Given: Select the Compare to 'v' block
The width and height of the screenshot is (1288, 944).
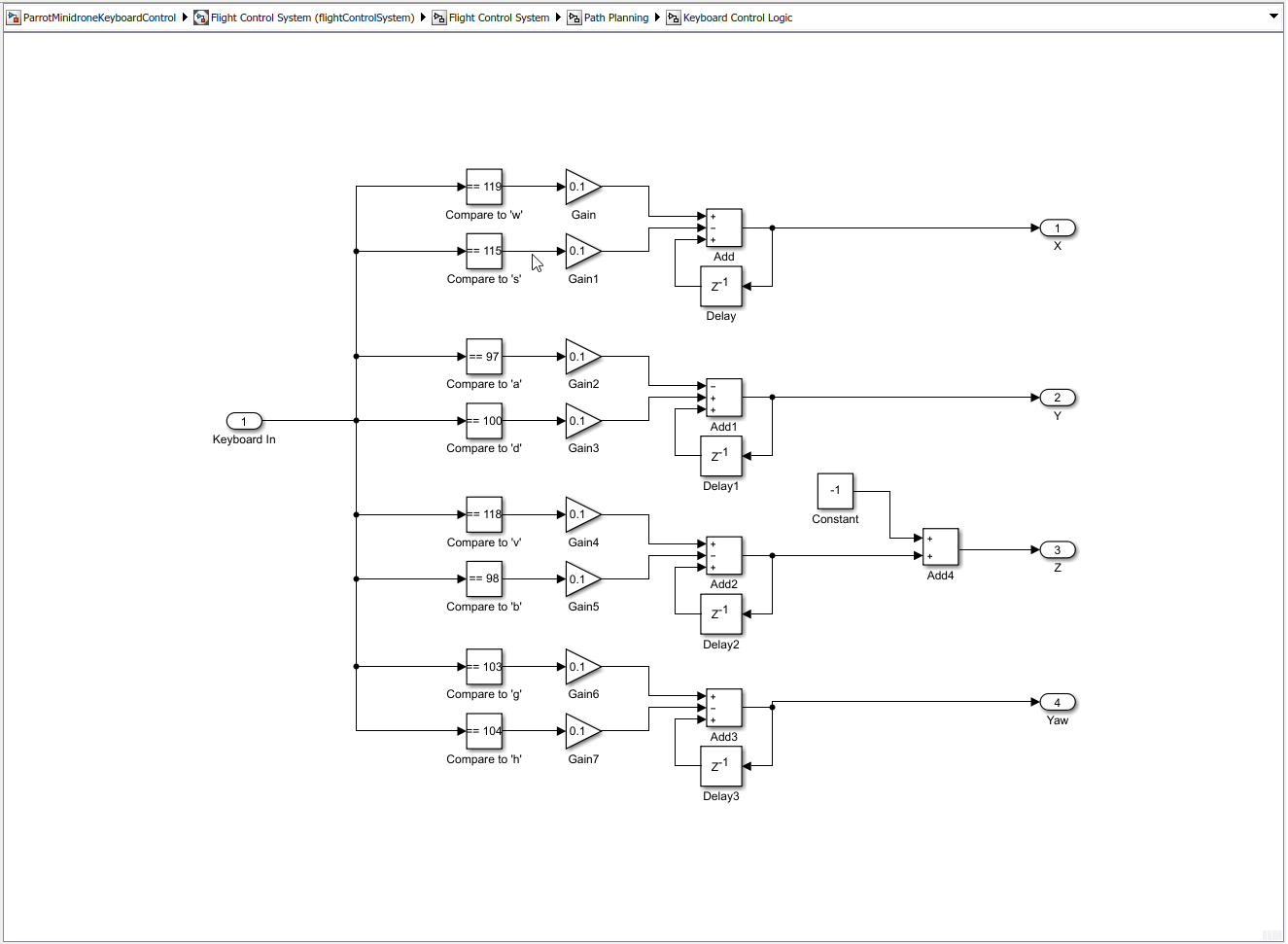Looking at the screenshot, I should [x=484, y=514].
